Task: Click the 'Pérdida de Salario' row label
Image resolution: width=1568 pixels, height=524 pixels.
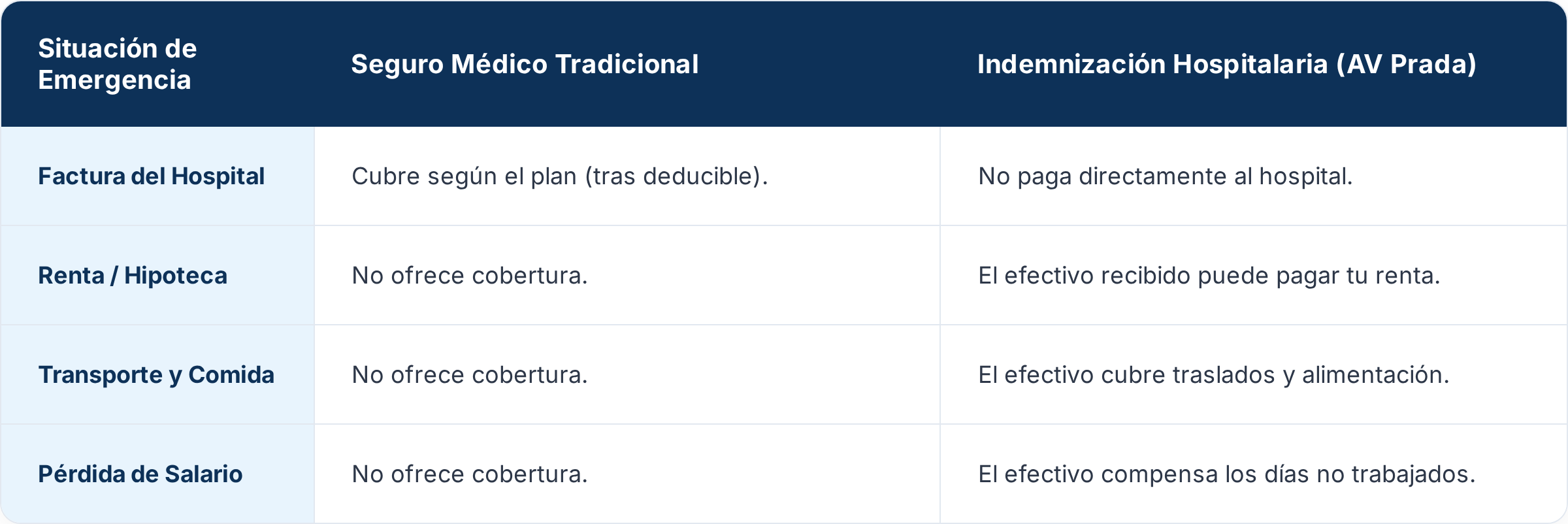Action: coord(140,474)
